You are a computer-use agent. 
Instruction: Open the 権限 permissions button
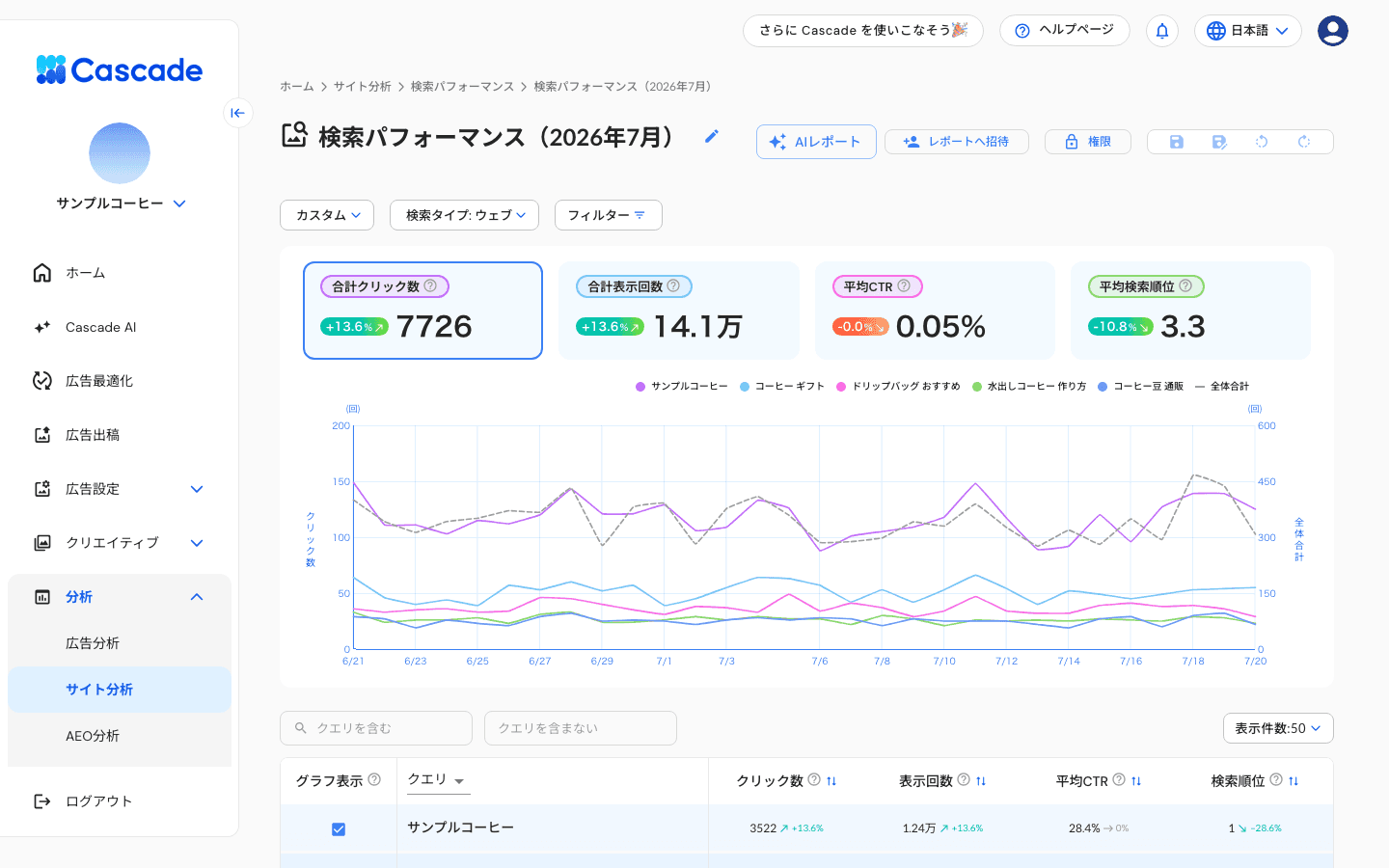click(x=1088, y=142)
